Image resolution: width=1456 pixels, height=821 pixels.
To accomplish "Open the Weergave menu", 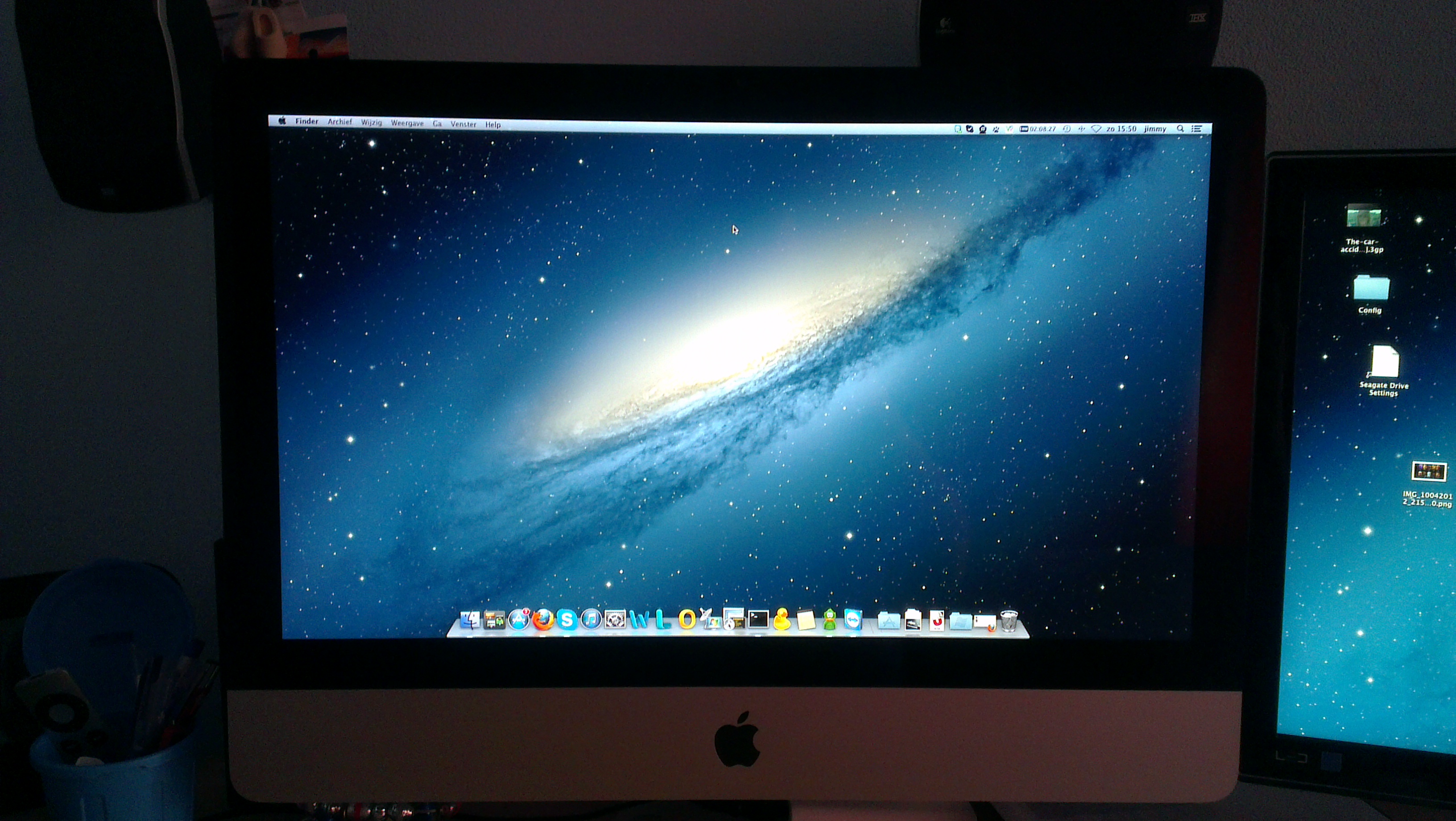I will click(x=408, y=123).
